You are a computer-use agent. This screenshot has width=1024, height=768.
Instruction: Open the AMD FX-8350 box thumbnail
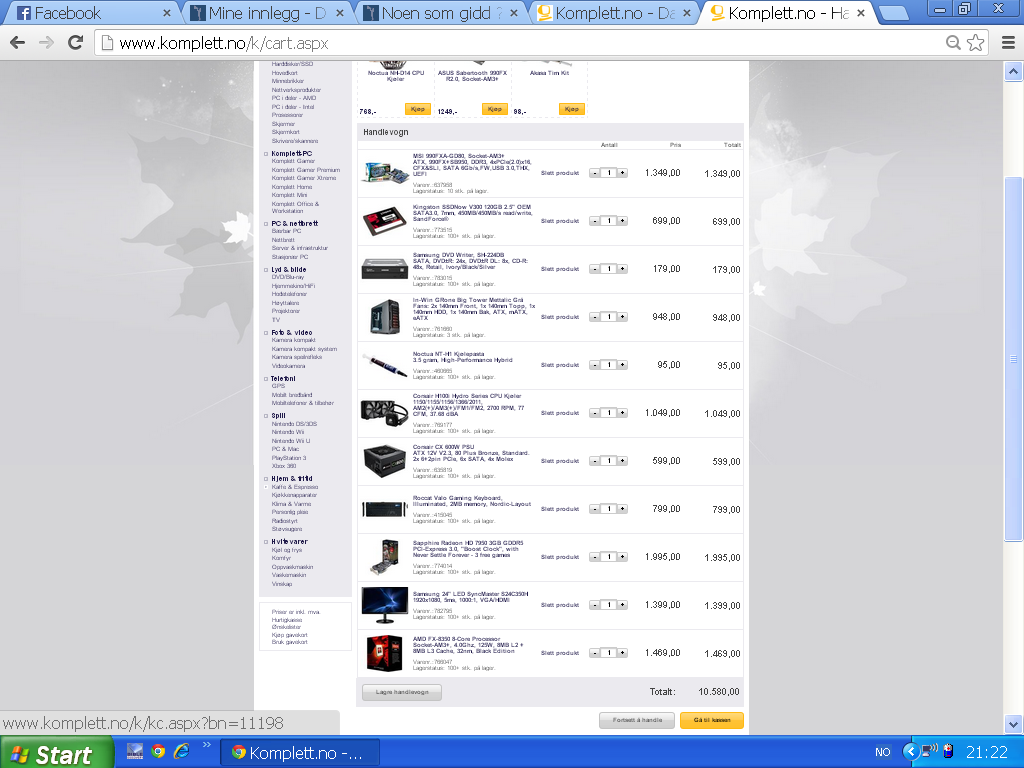[x=385, y=653]
